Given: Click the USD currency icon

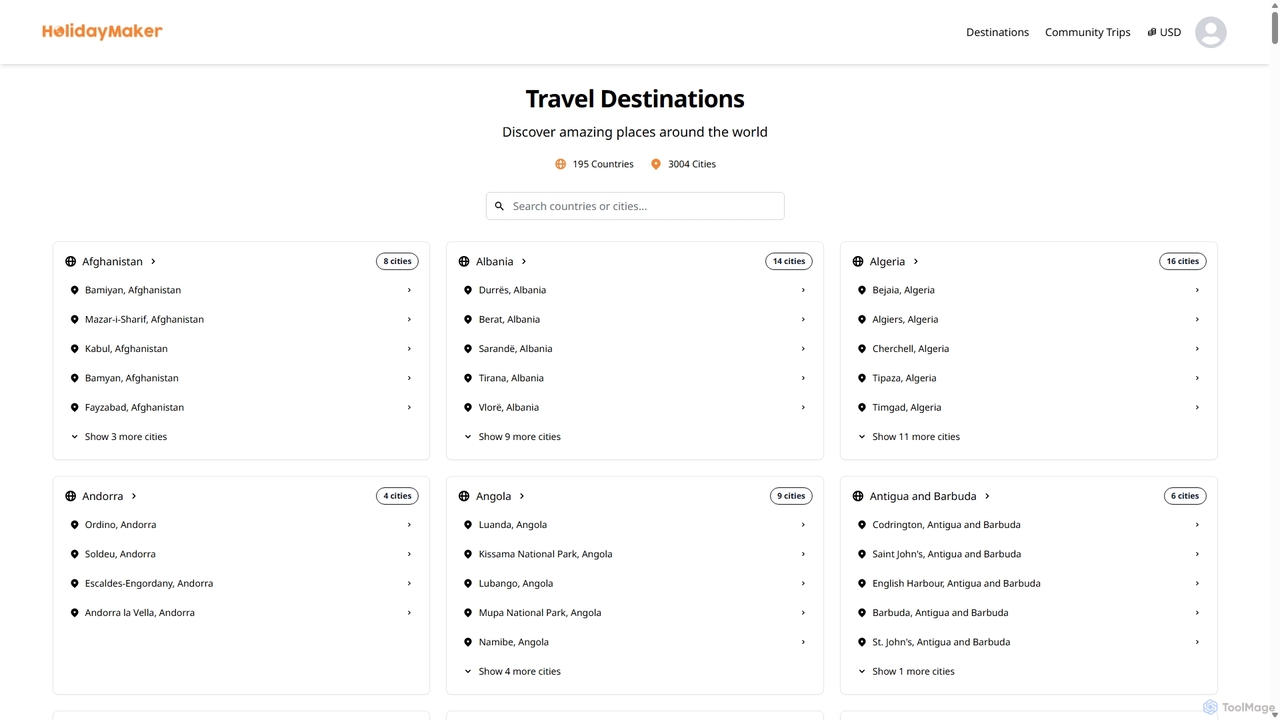Looking at the screenshot, I should pos(1152,32).
